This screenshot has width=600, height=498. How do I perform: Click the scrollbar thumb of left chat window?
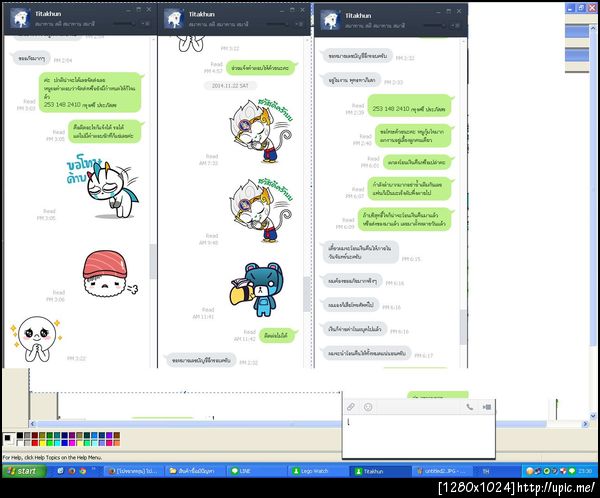coord(153,261)
